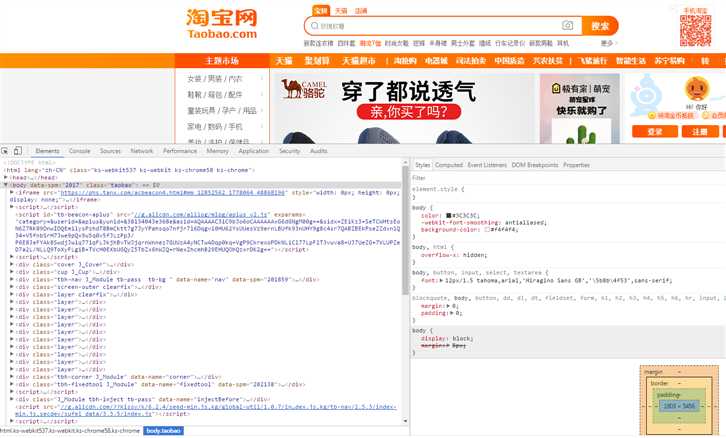Select the html breadcrumb item
Screen dimensions: 726x438
click(70, 431)
